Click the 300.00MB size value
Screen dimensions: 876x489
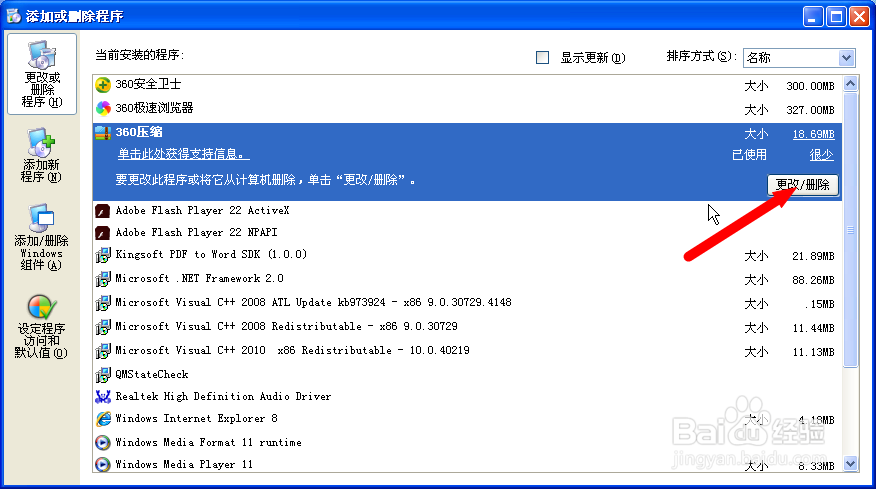810,86
